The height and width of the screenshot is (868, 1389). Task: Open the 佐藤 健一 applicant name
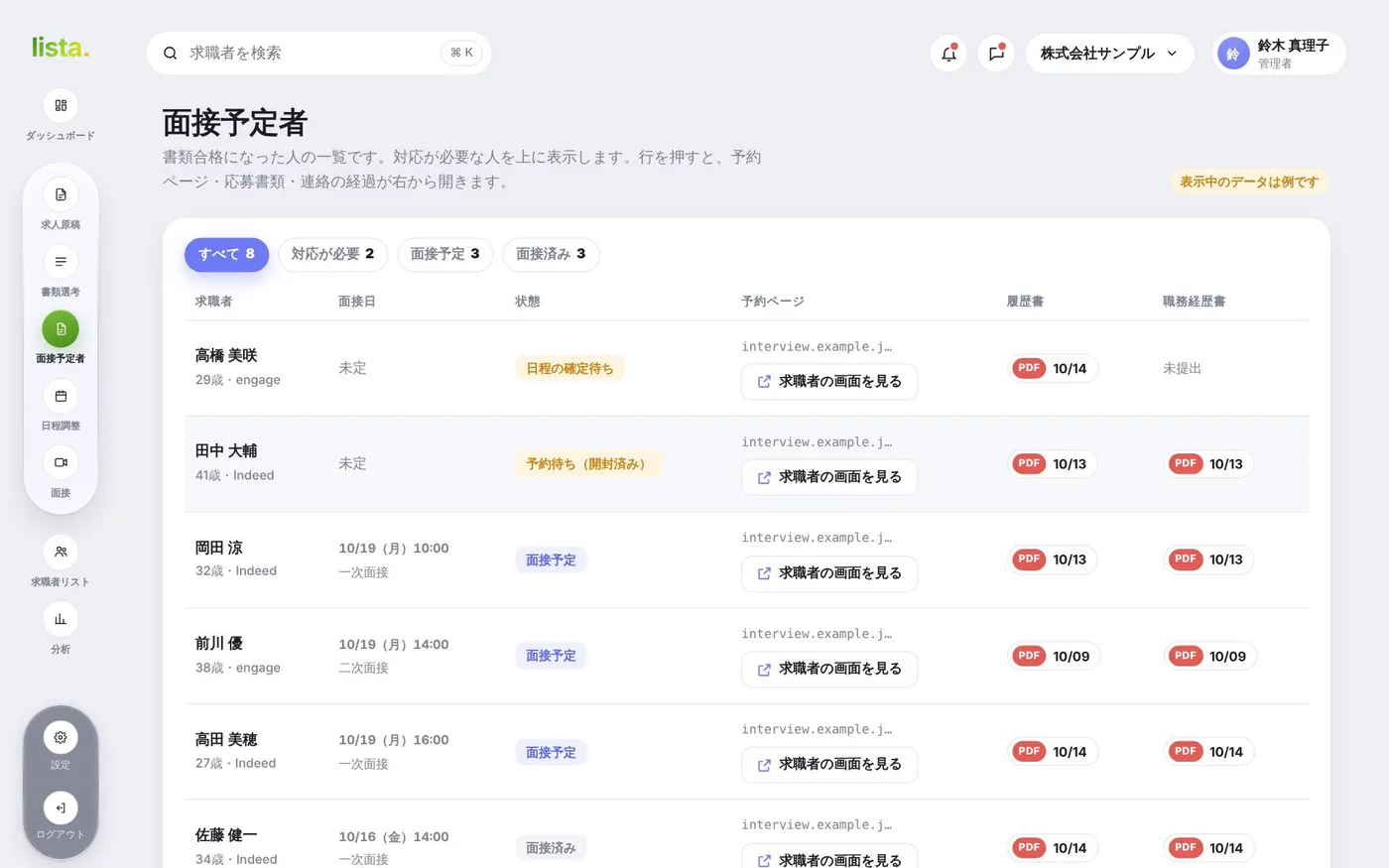[226, 835]
